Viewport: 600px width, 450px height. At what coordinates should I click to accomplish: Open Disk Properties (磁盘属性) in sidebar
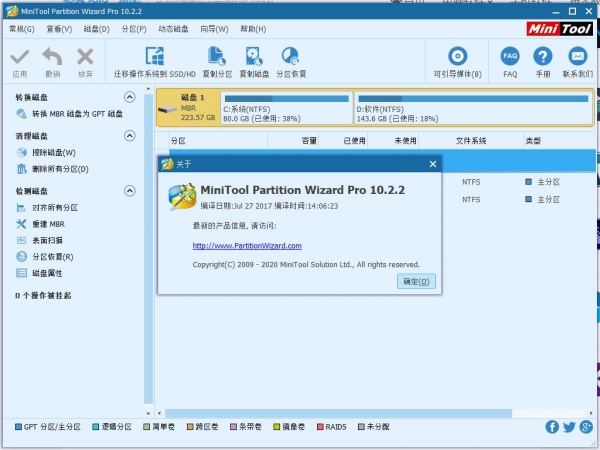(39, 273)
